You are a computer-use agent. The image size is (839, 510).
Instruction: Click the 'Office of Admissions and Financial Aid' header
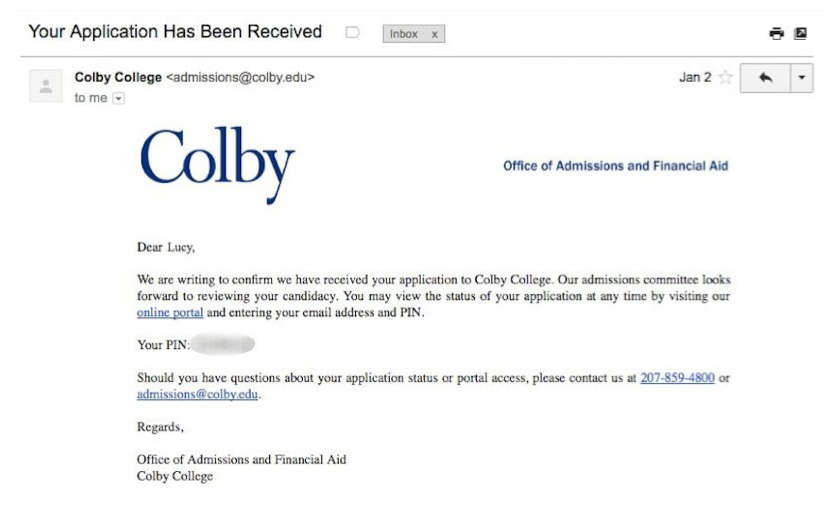pos(616,166)
